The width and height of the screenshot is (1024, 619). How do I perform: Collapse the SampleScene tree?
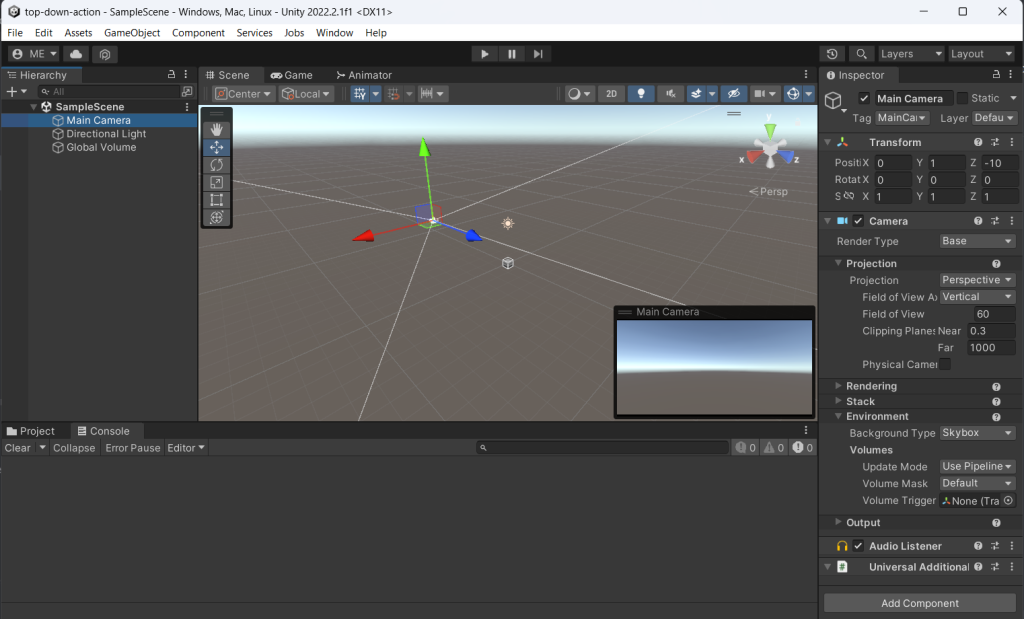[34, 106]
